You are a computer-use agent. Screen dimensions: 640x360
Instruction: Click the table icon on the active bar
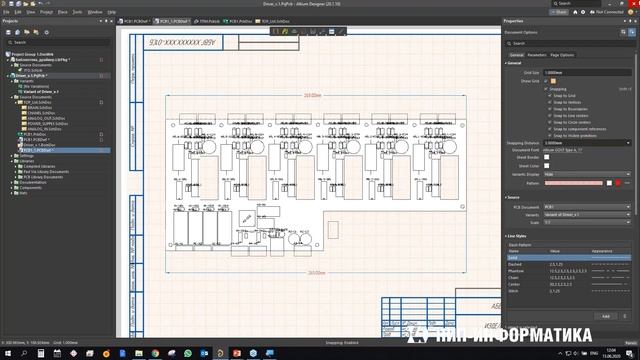(x=331, y=31)
